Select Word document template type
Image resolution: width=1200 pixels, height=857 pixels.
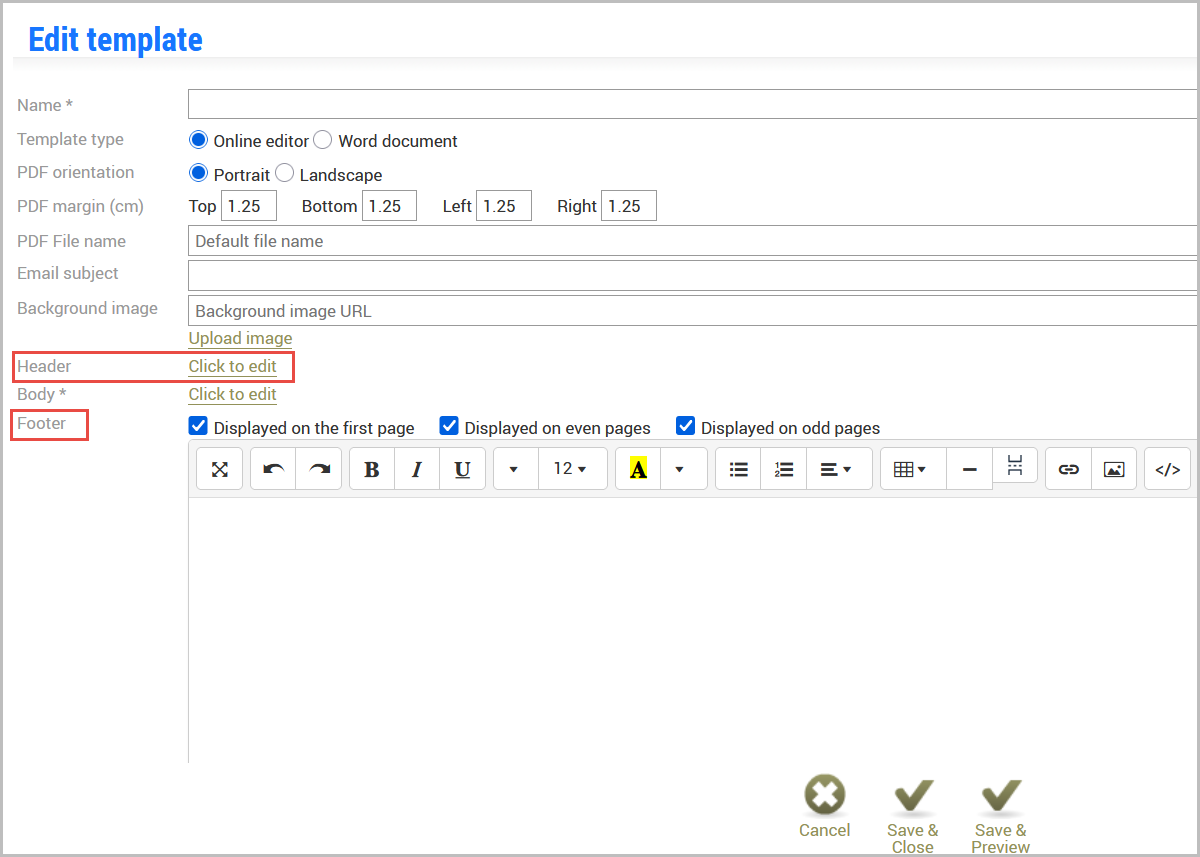[x=323, y=140]
